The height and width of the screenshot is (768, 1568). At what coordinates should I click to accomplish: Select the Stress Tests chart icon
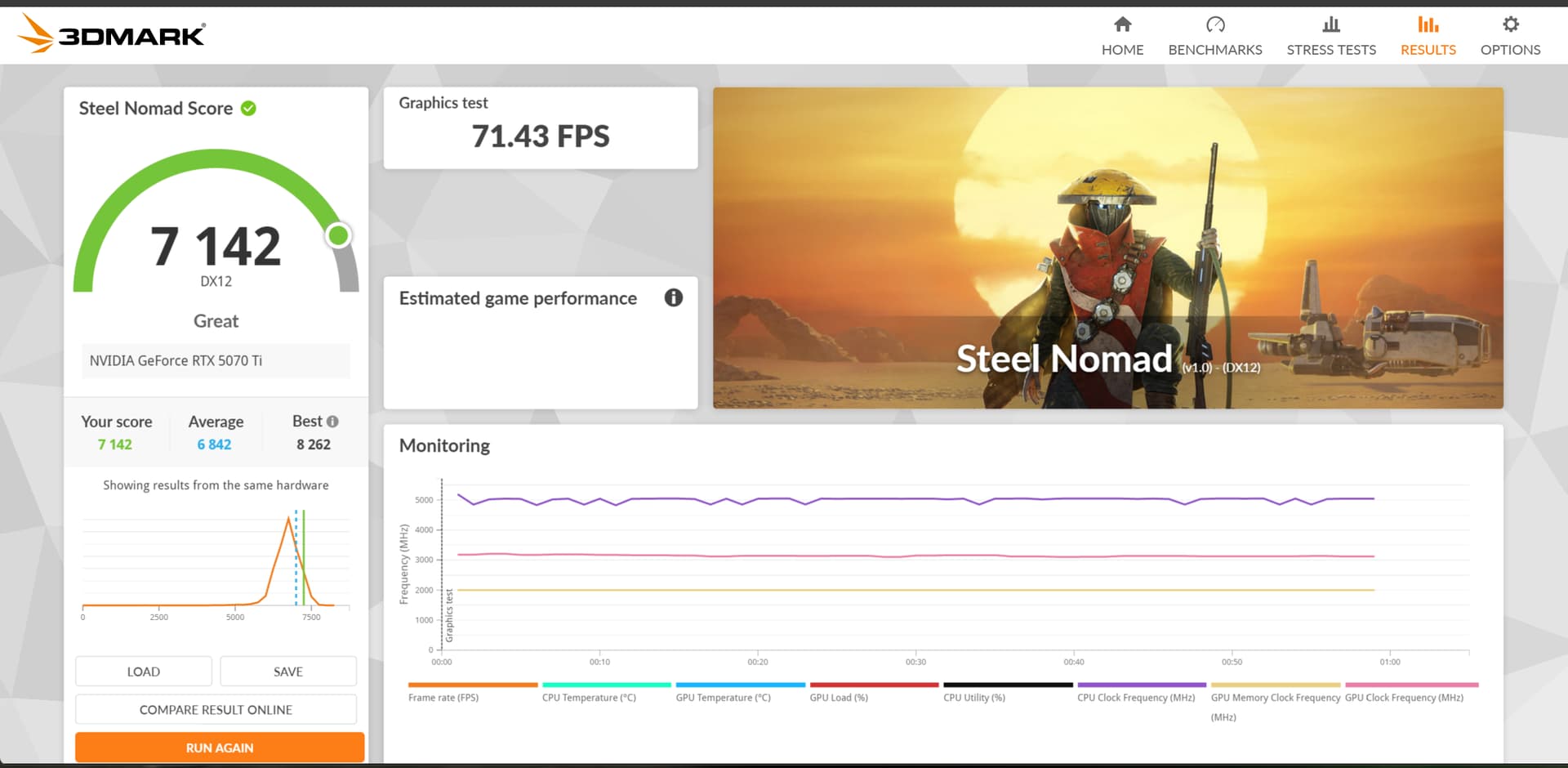1330,25
